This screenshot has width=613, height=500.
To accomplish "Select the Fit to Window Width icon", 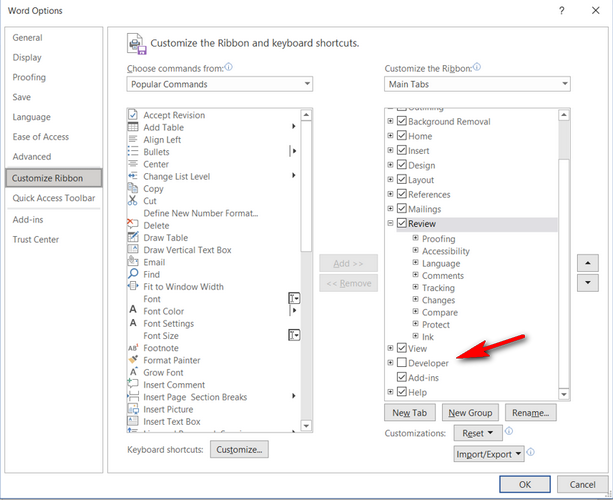I will click(133, 286).
